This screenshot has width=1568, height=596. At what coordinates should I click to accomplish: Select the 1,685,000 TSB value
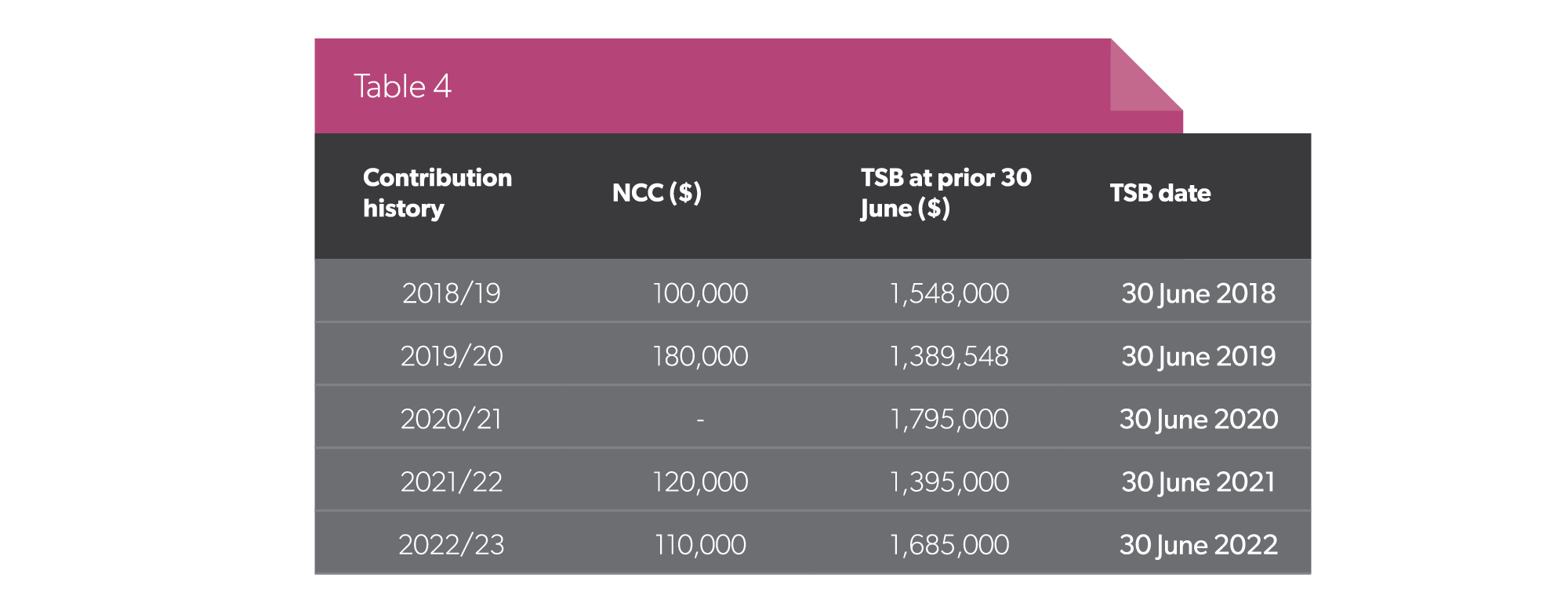[x=949, y=544]
